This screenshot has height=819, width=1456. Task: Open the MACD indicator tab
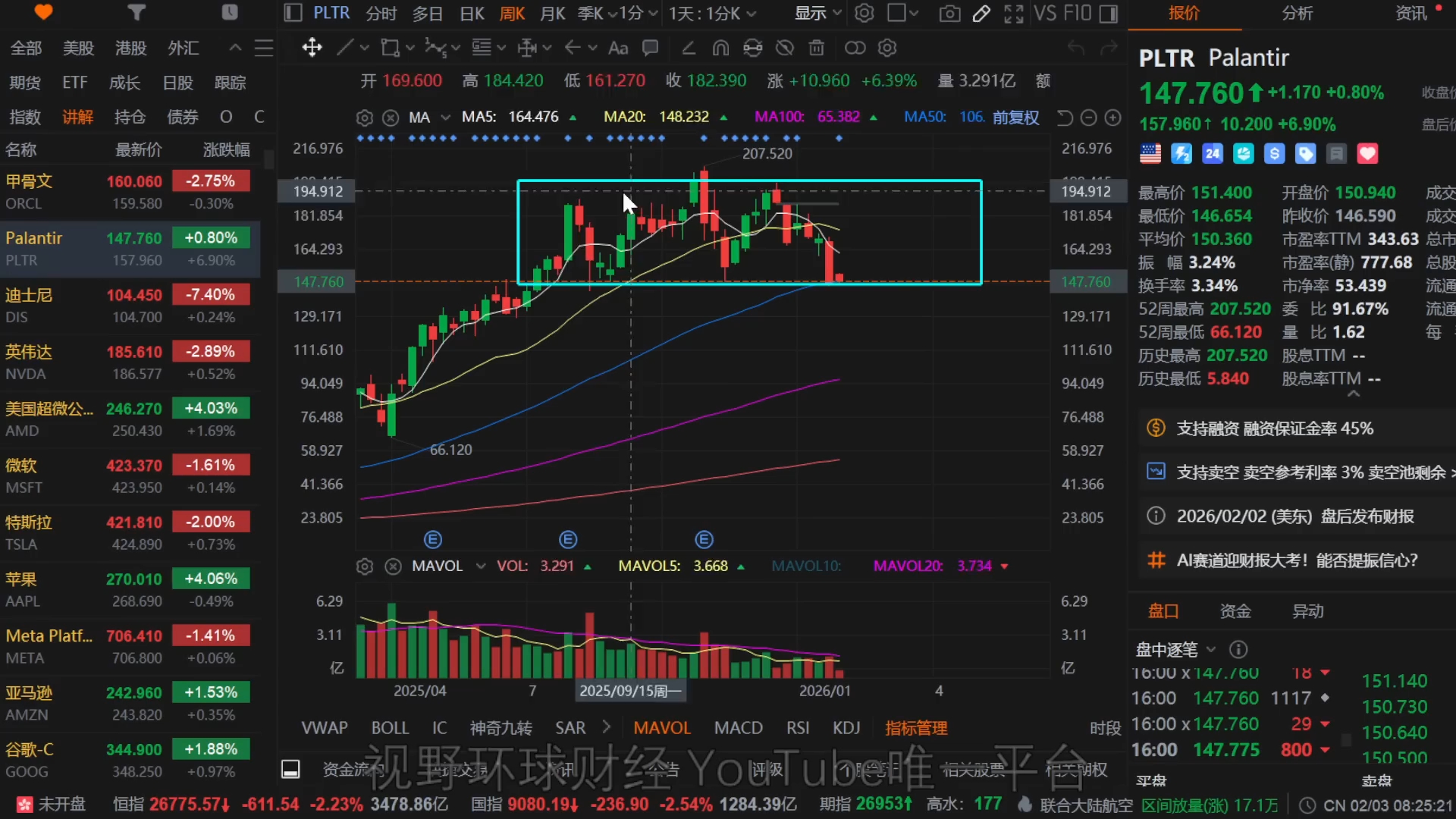point(738,728)
